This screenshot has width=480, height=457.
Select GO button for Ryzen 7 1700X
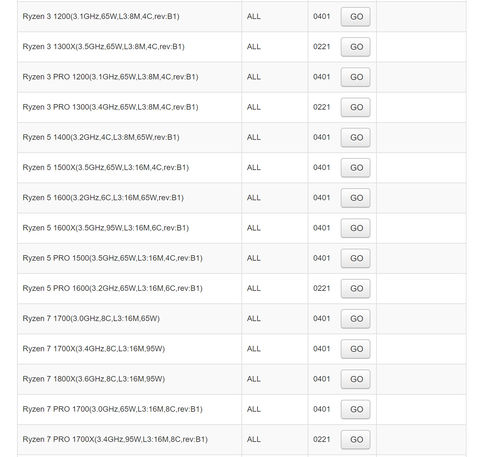[x=355, y=349]
